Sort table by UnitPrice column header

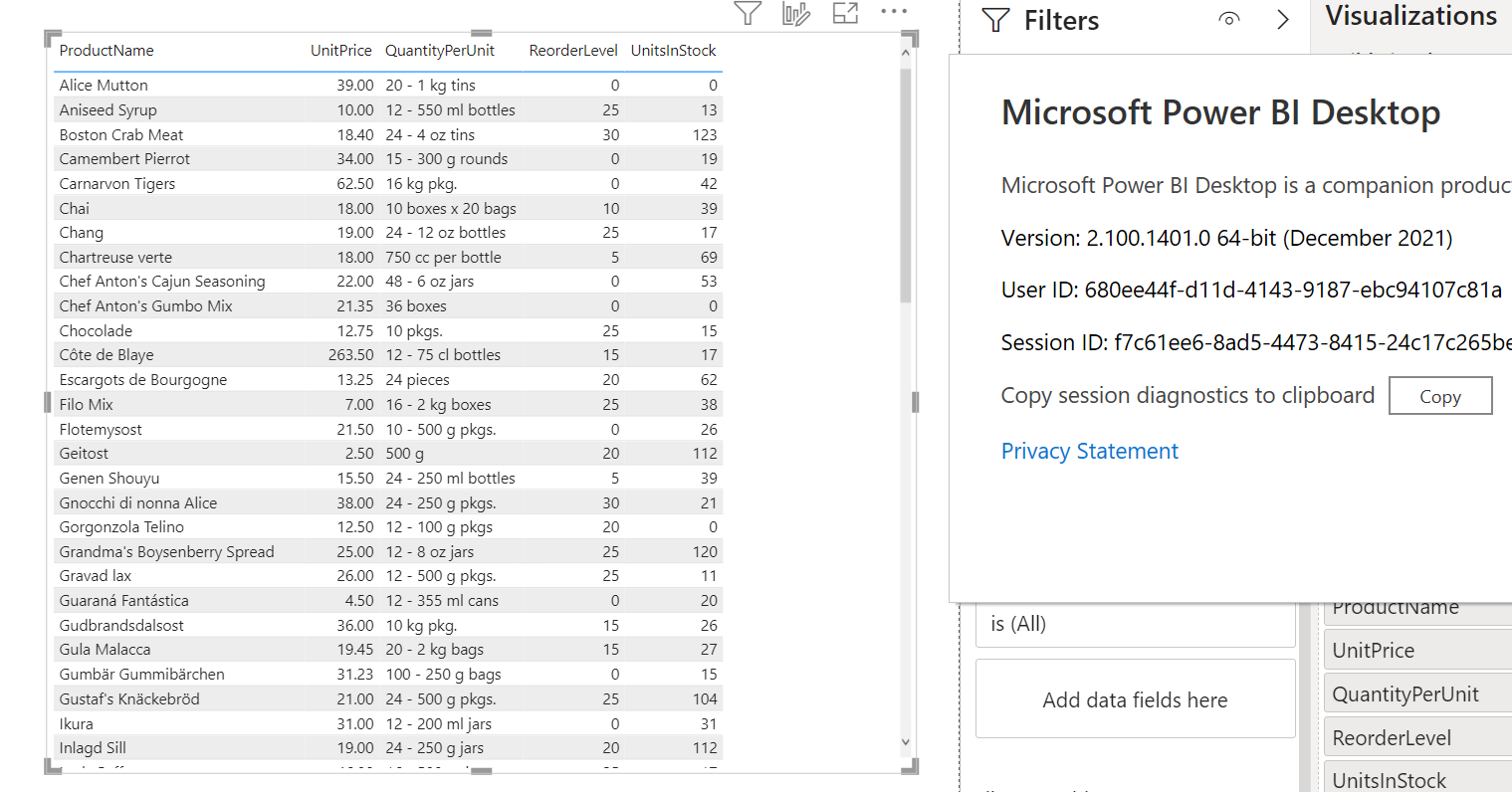click(x=340, y=51)
